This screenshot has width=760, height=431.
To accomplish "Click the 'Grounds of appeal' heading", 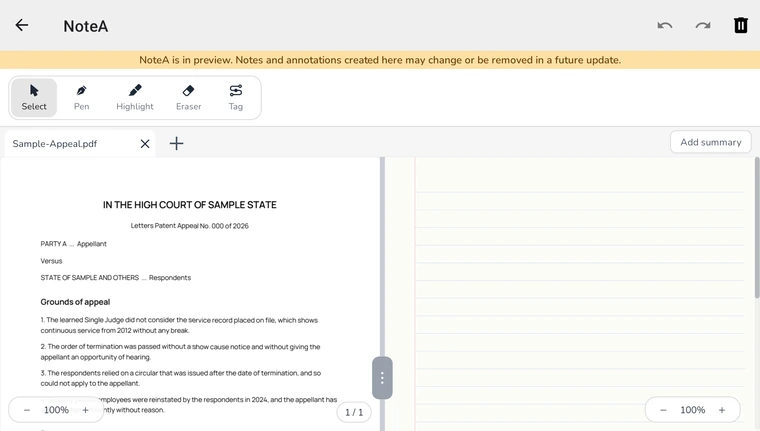I will [x=75, y=302].
